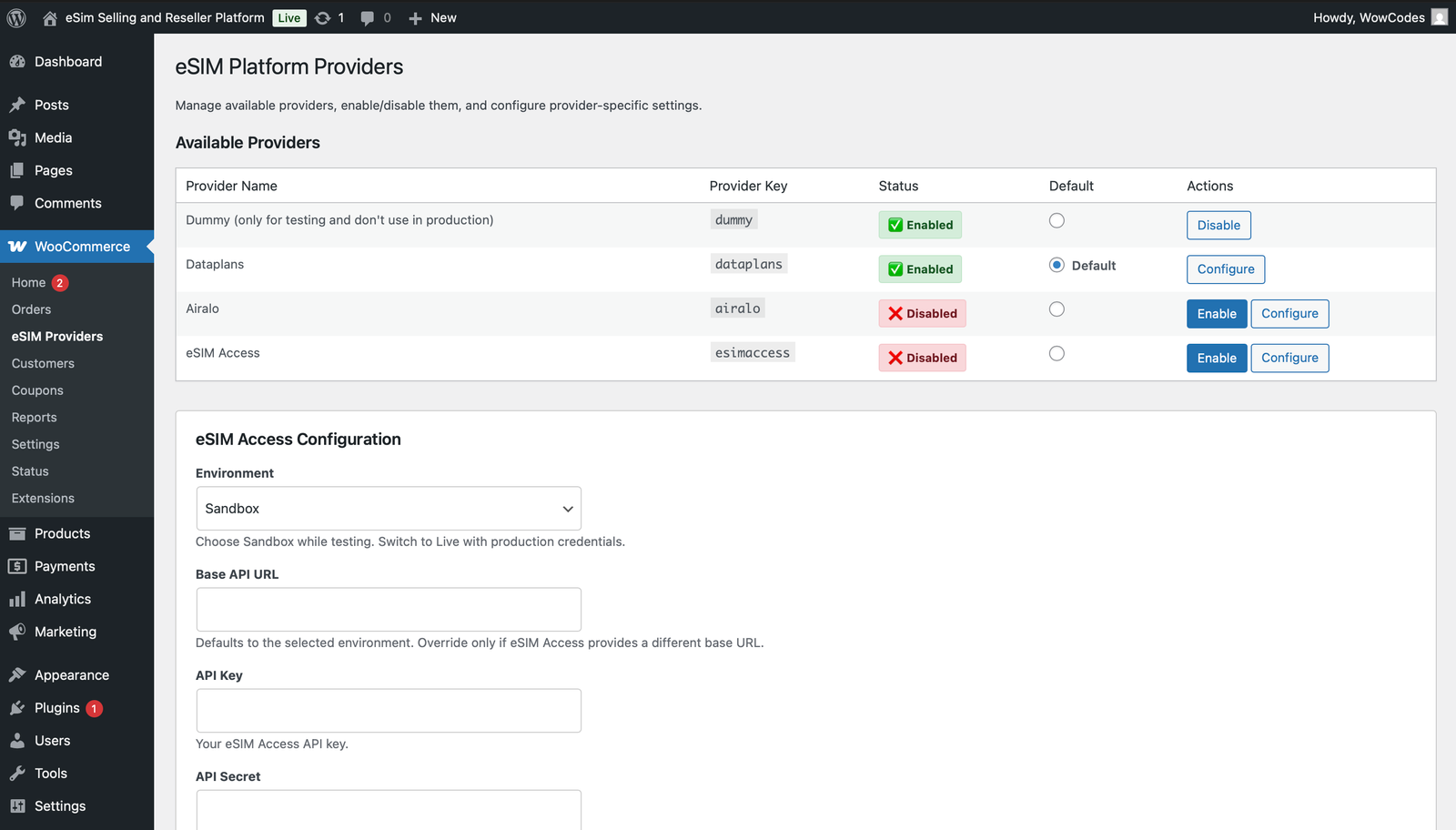Open eSIM Providers in the WooCommerce menu
This screenshot has height=830, width=1456.
tap(56, 336)
